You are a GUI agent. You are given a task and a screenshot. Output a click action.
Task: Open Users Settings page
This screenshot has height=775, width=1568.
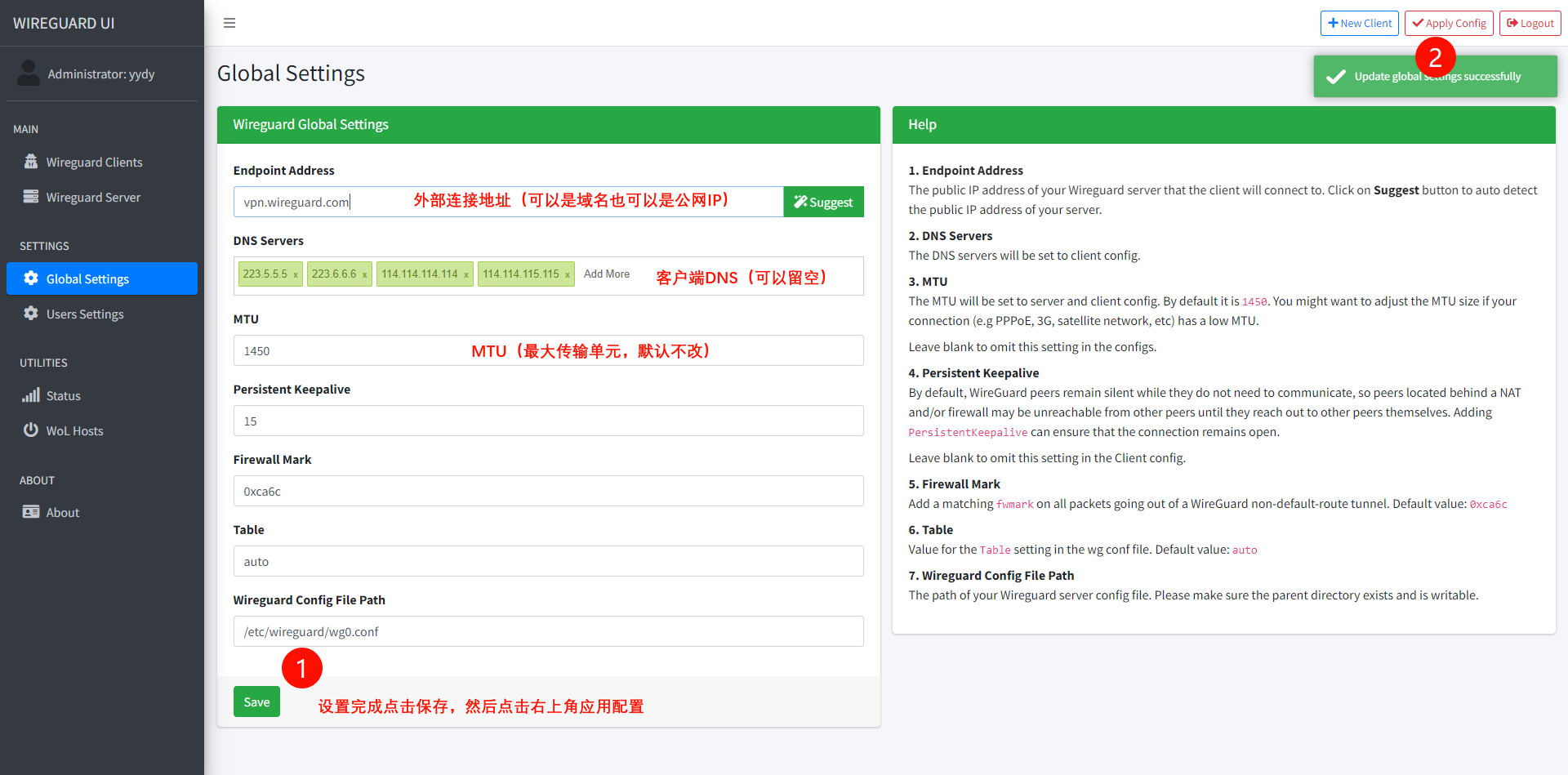tap(102, 314)
